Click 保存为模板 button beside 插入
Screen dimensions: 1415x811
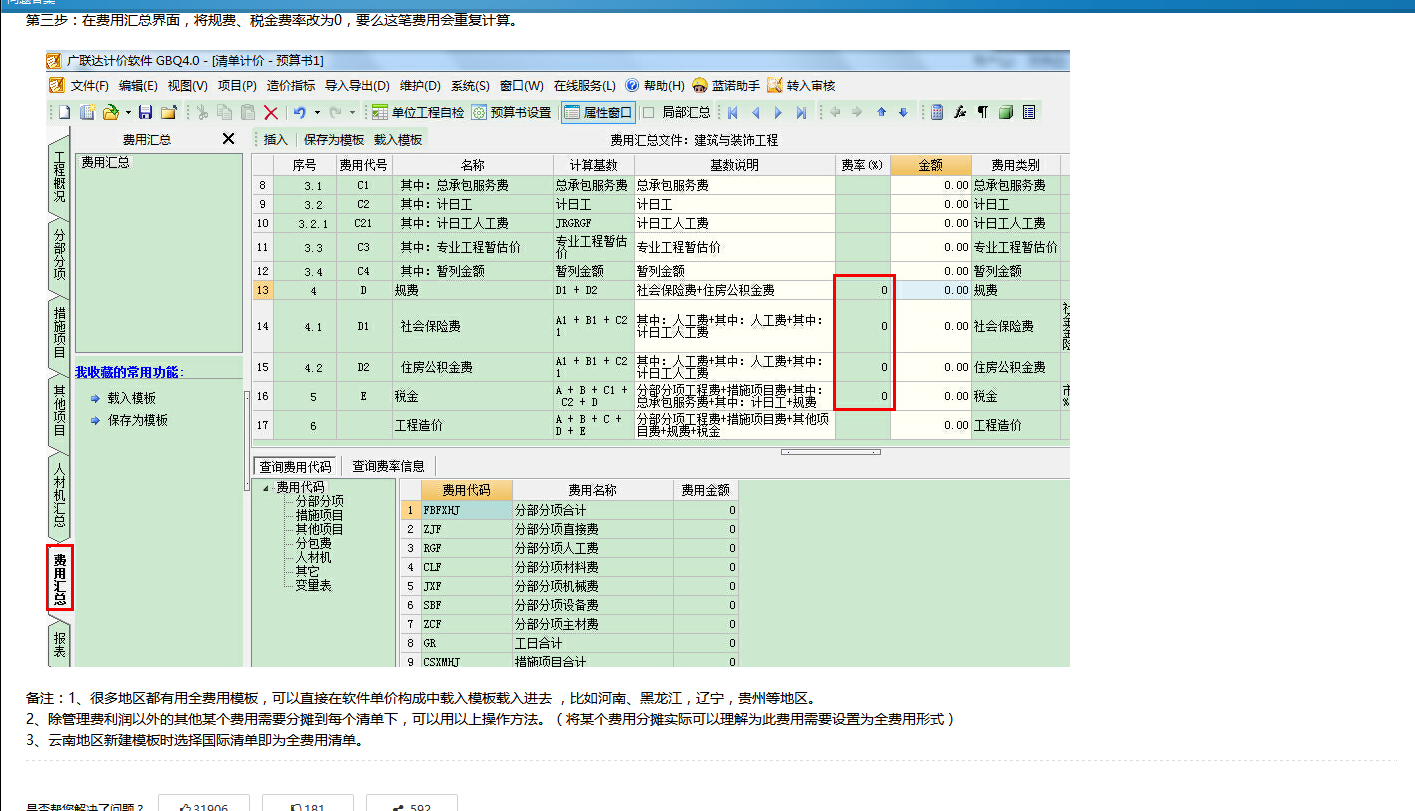pos(334,140)
